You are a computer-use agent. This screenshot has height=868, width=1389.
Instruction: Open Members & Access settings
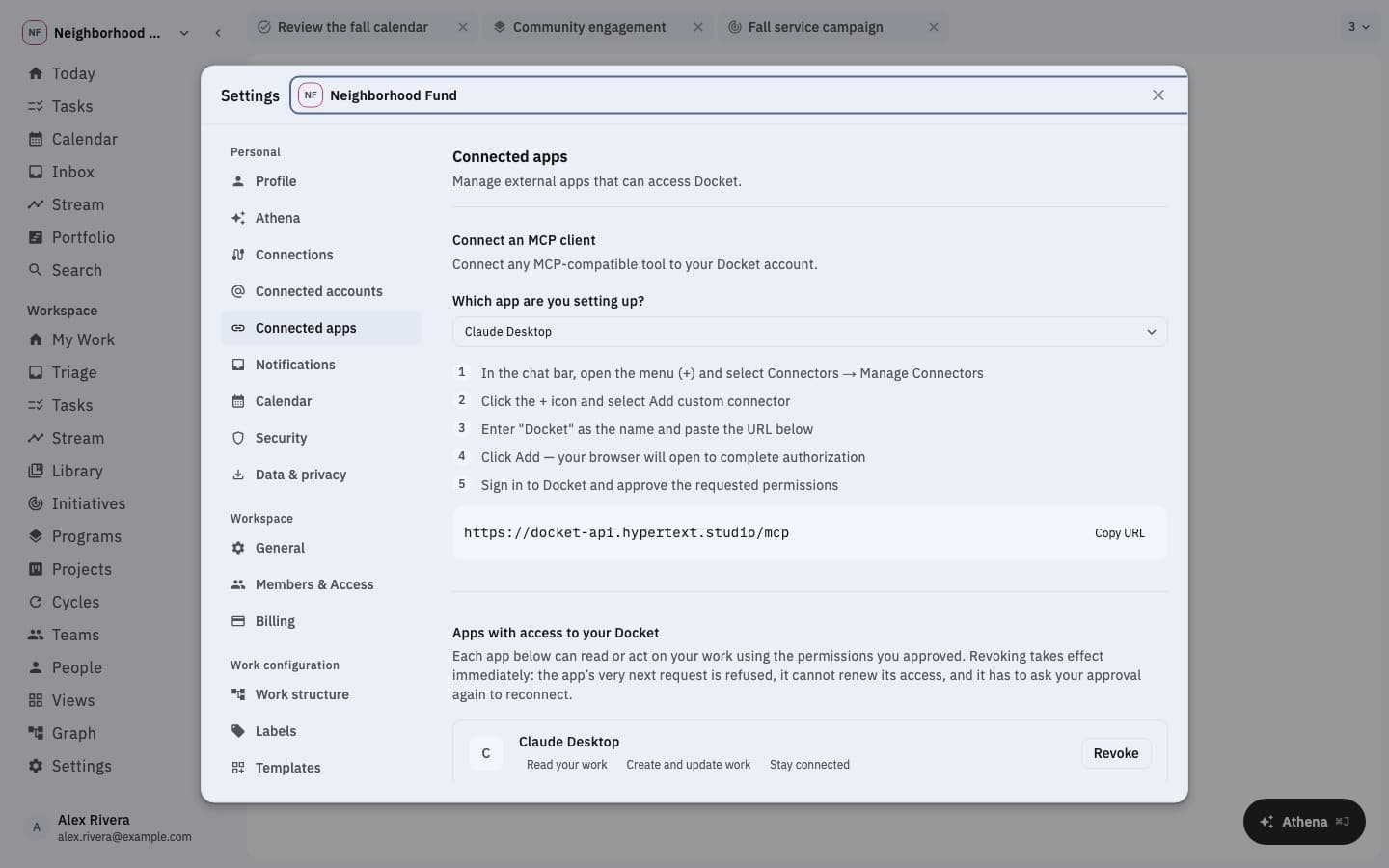320,584
